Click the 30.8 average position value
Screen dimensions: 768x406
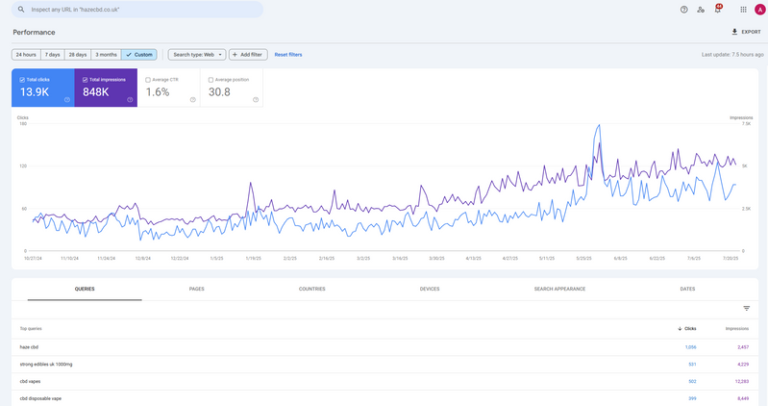pyautogui.click(x=219, y=92)
